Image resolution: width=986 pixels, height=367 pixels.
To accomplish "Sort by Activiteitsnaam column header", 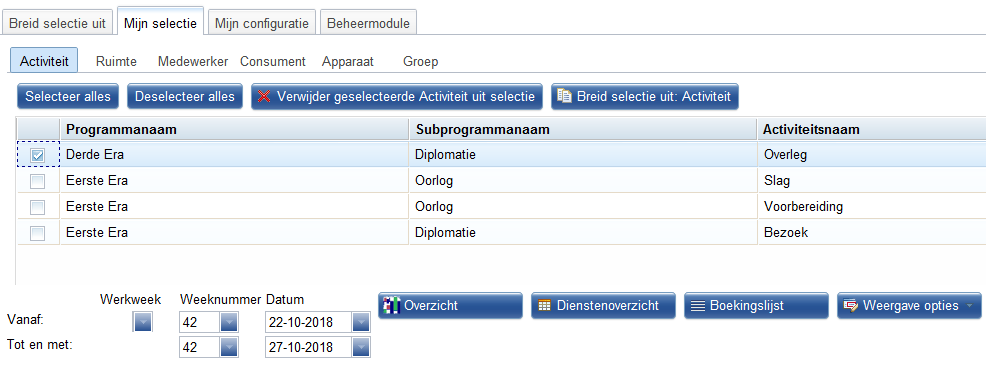I will point(872,129).
